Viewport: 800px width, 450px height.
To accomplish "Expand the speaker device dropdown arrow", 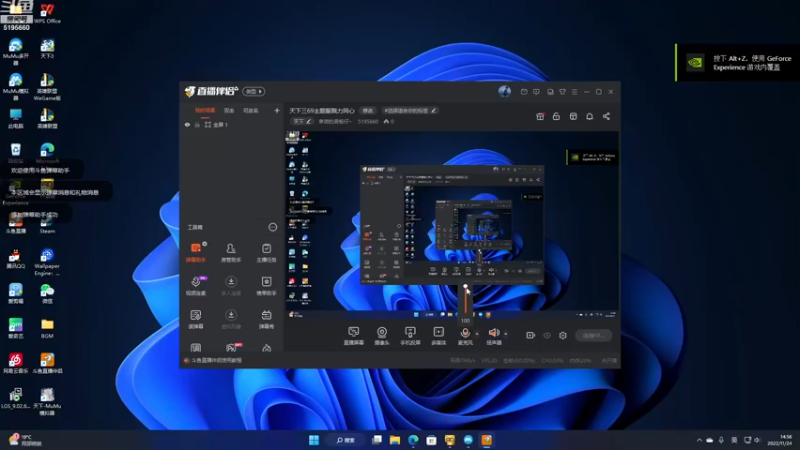I will (506, 334).
